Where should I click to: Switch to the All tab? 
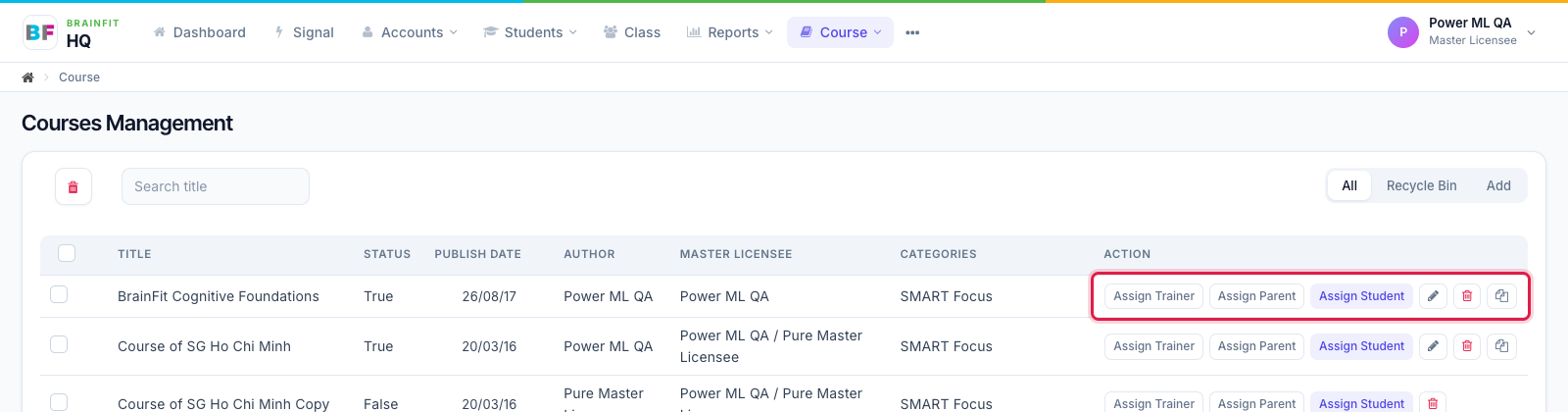(x=1349, y=185)
